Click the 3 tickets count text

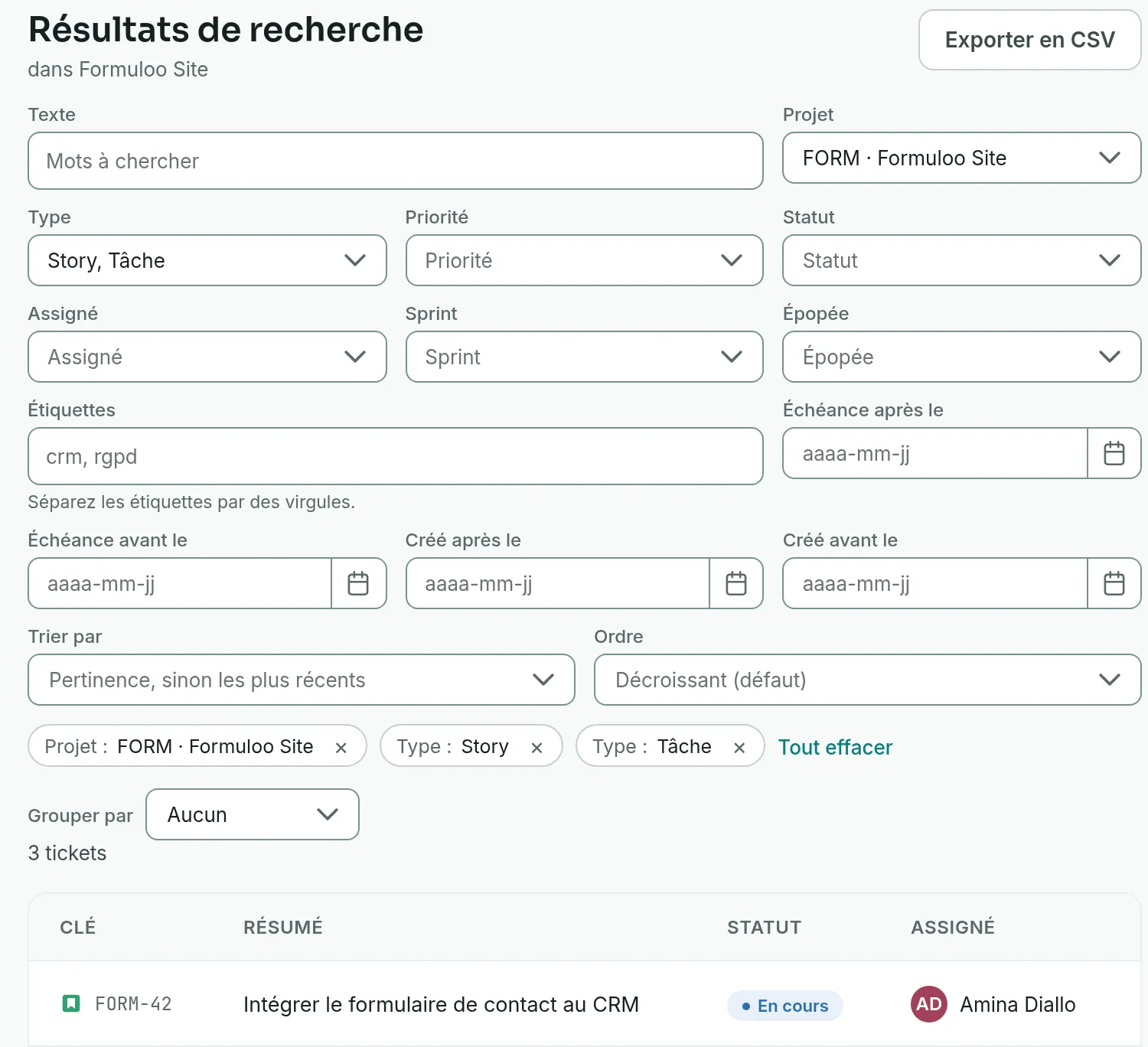(x=67, y=853)
